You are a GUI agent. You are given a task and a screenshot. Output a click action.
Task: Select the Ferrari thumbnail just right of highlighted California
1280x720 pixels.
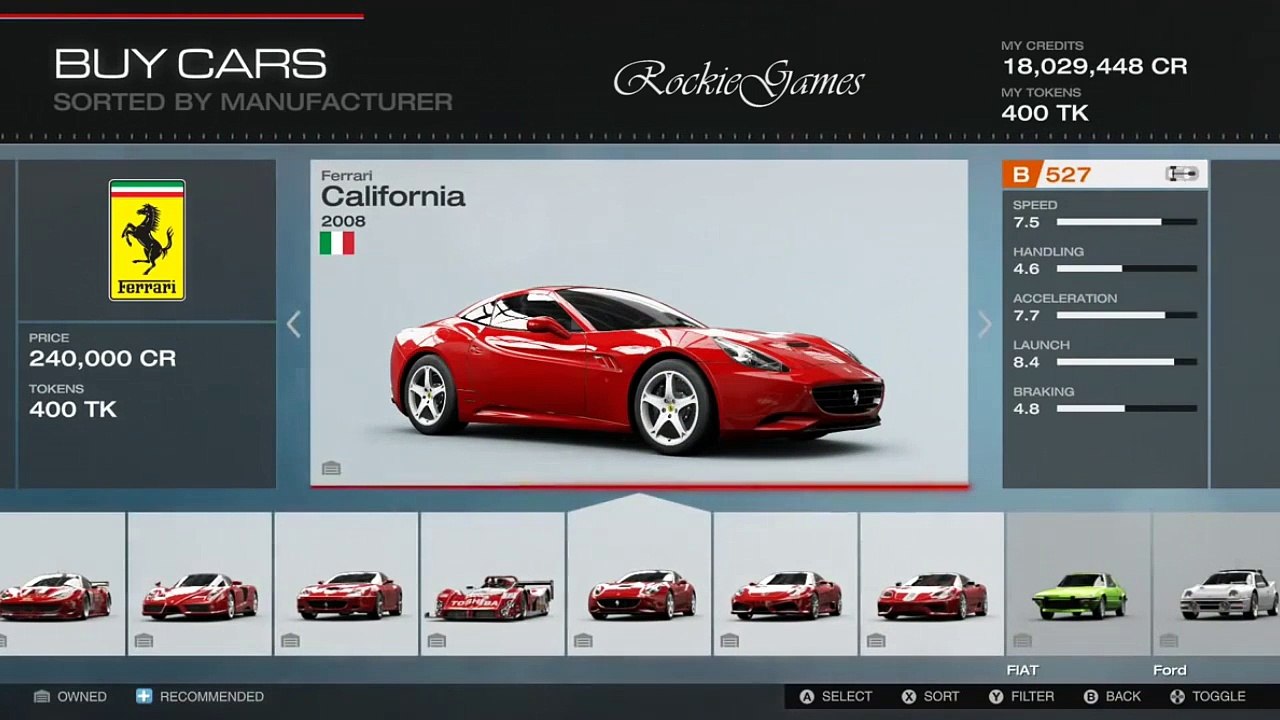pos(785,584)
